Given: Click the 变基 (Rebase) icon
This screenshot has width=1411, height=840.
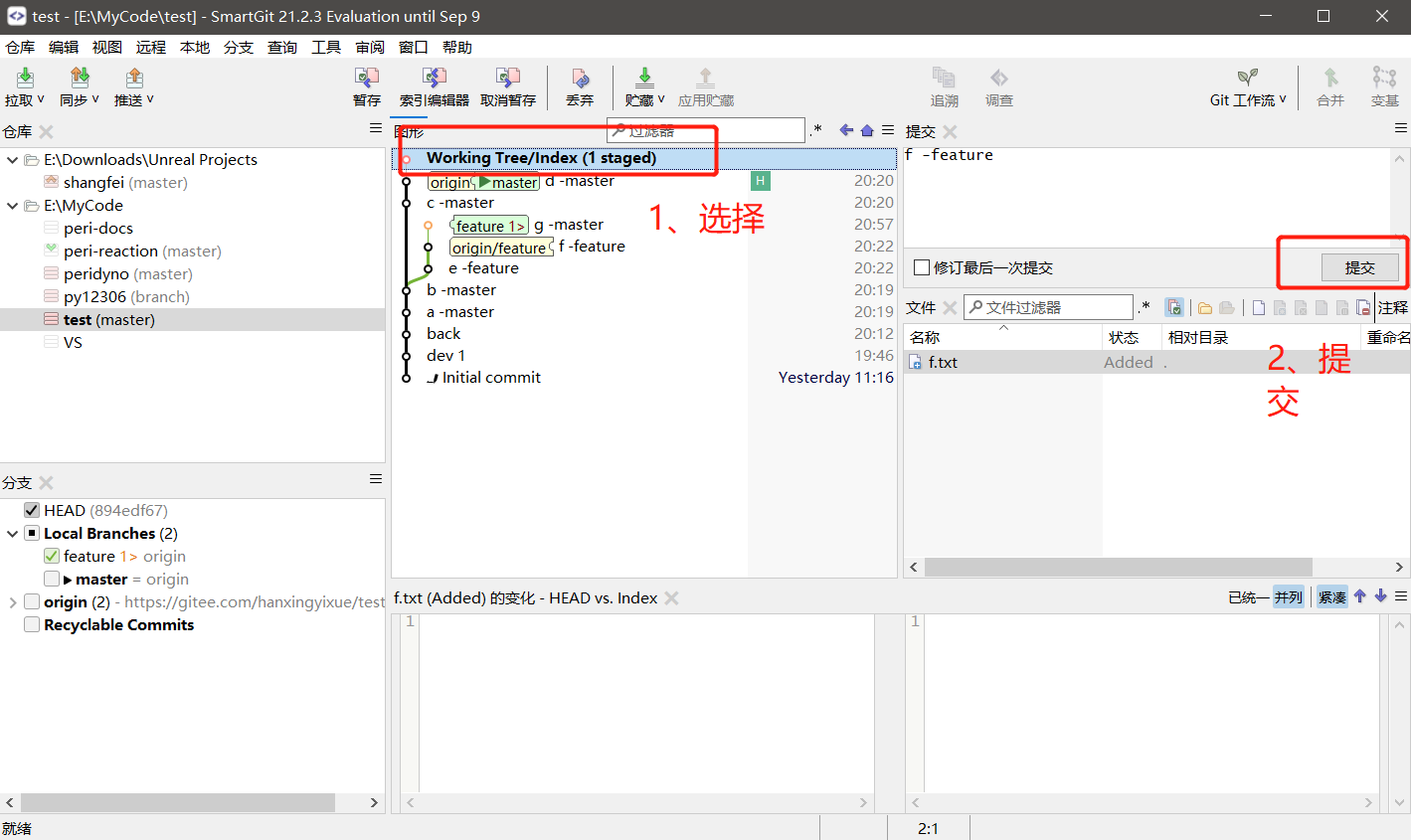Looking at the screenshot, I should click(1384, 87).
